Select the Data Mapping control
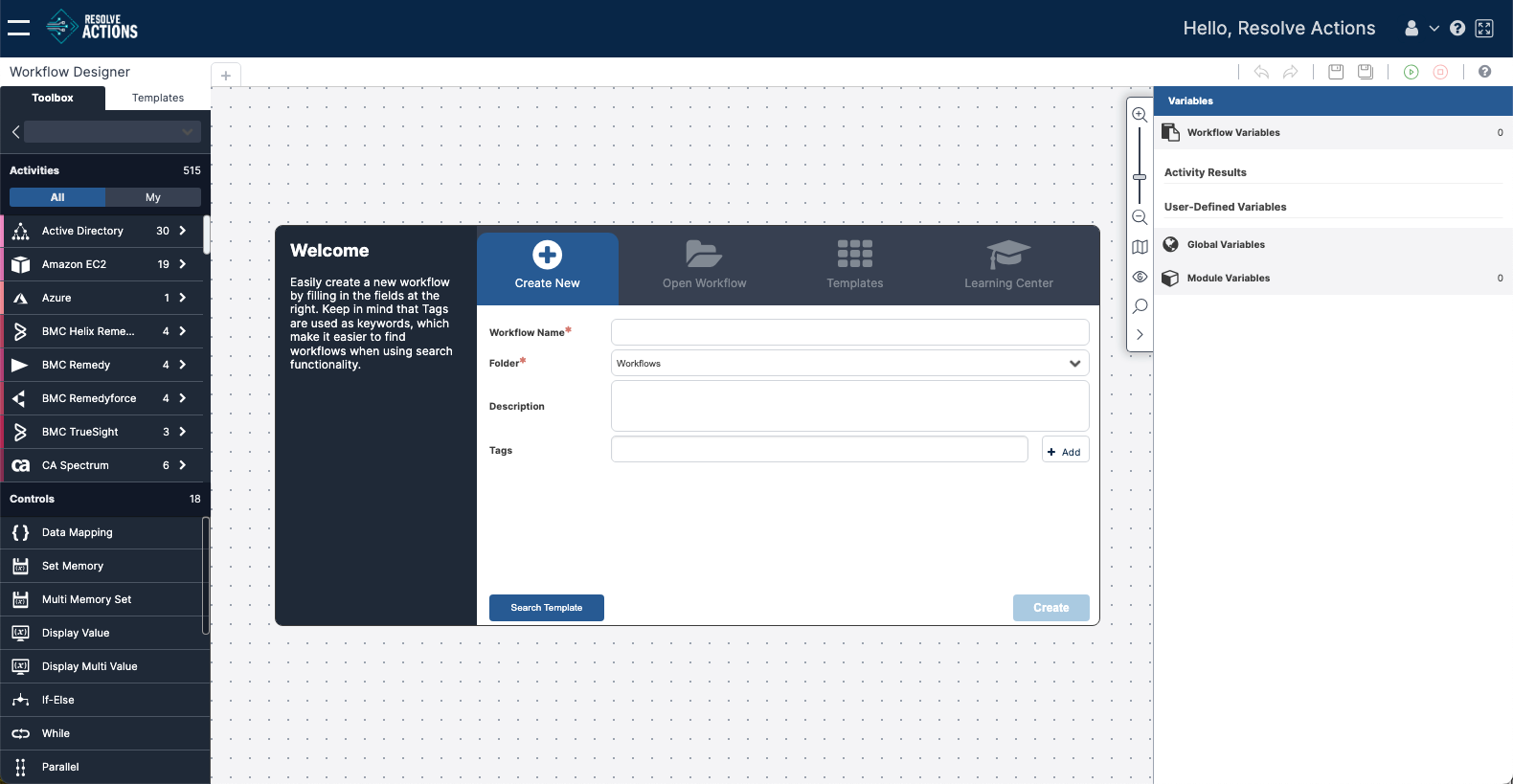The image size is (1513, 784). point(102,532)
